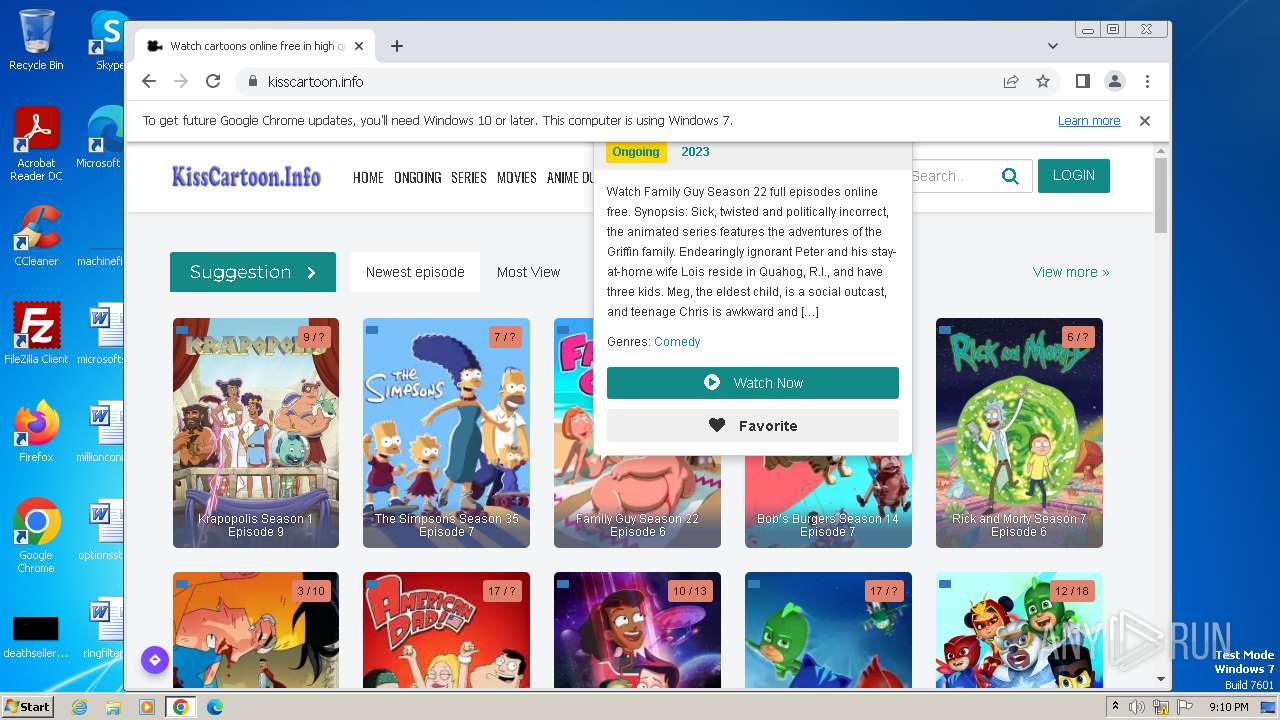Open the Learn more link
Viewport: 1280px width, 720px height.
pyautogui.click(x=1089, y=121)
